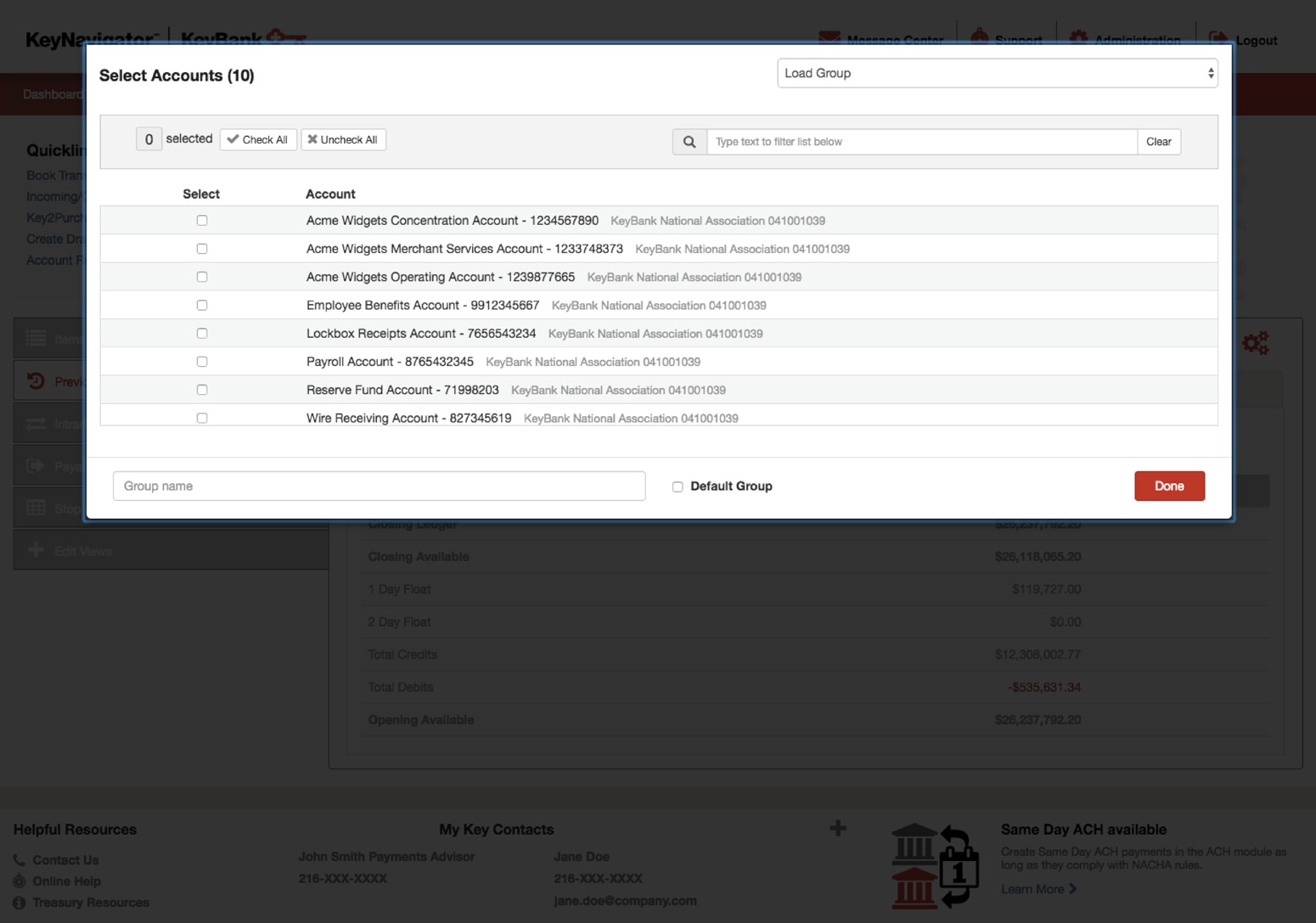Click plus icon next to My Key Contacts
The image size is (1316, 923).
click(838, 828)
